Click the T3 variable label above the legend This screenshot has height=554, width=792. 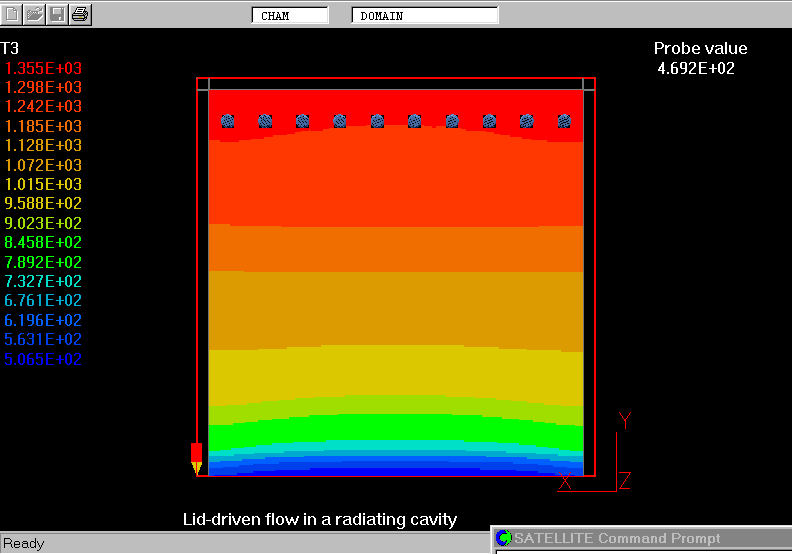[x=10, y=48]
